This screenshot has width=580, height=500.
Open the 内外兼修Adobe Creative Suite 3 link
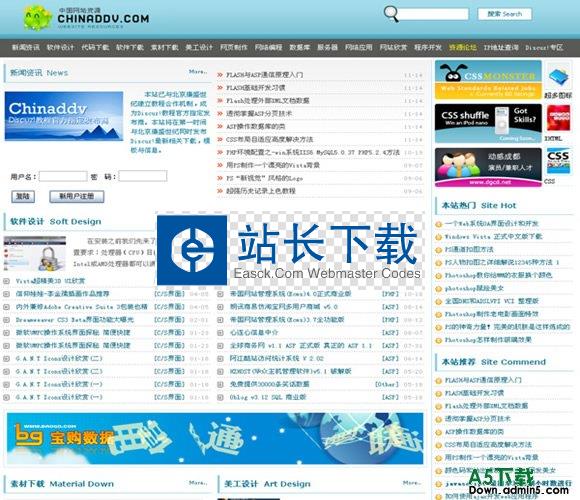(81, 307)
